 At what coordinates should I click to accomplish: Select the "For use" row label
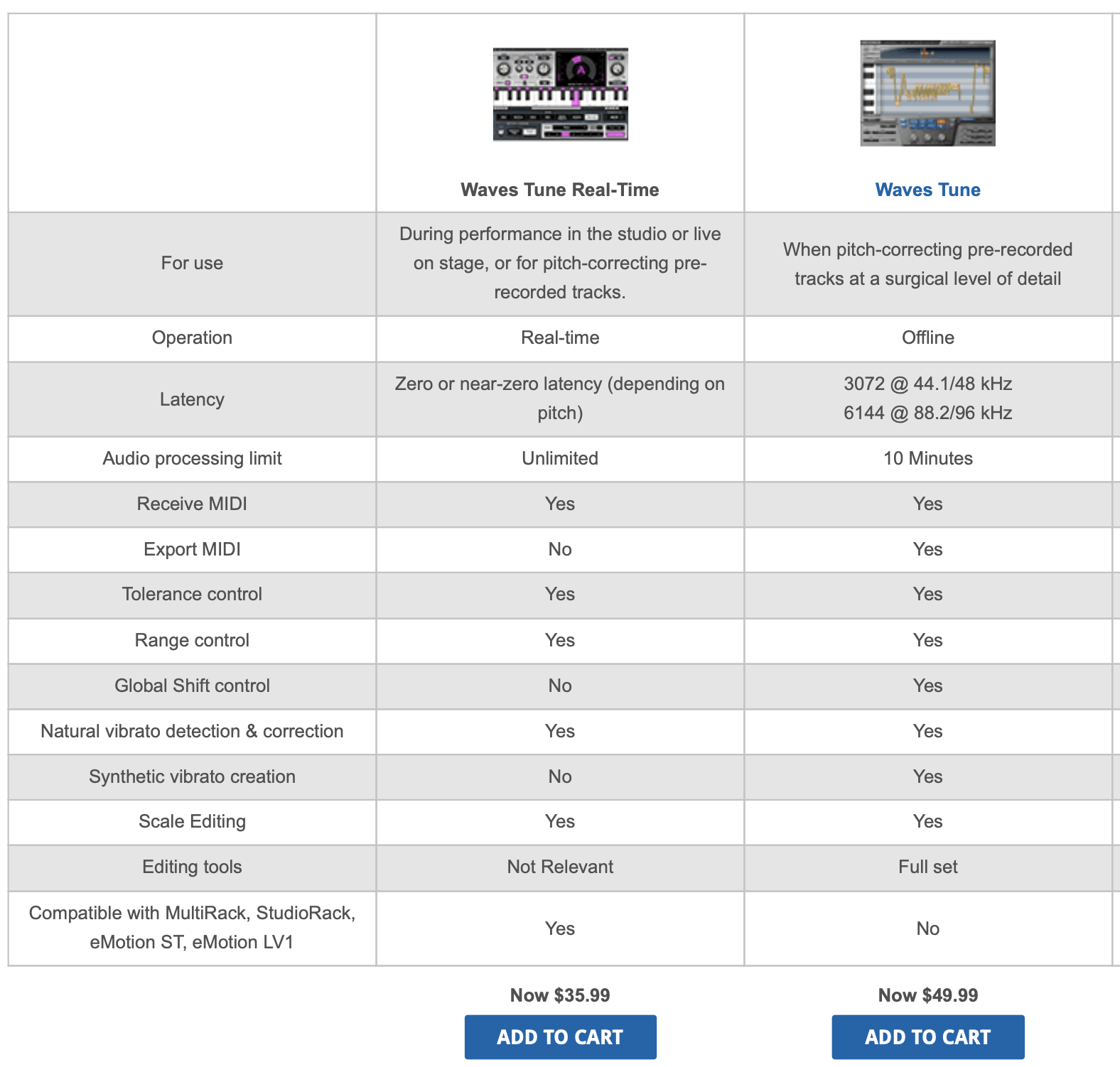tap(192, 263)
